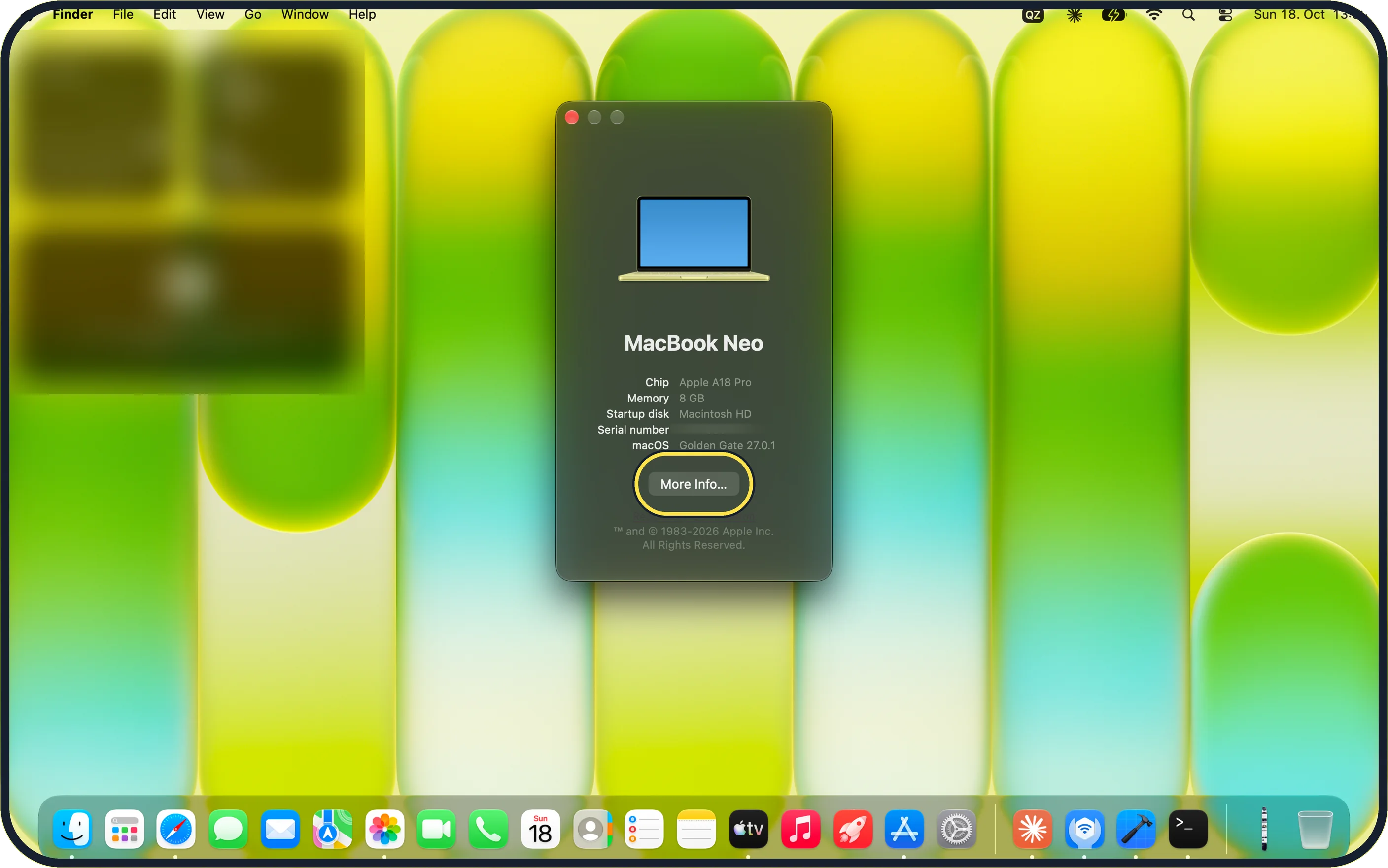1388x868 pixels.
Task: Open Music app in the dock
Action: pyautogui.click(x=800, y=829)
